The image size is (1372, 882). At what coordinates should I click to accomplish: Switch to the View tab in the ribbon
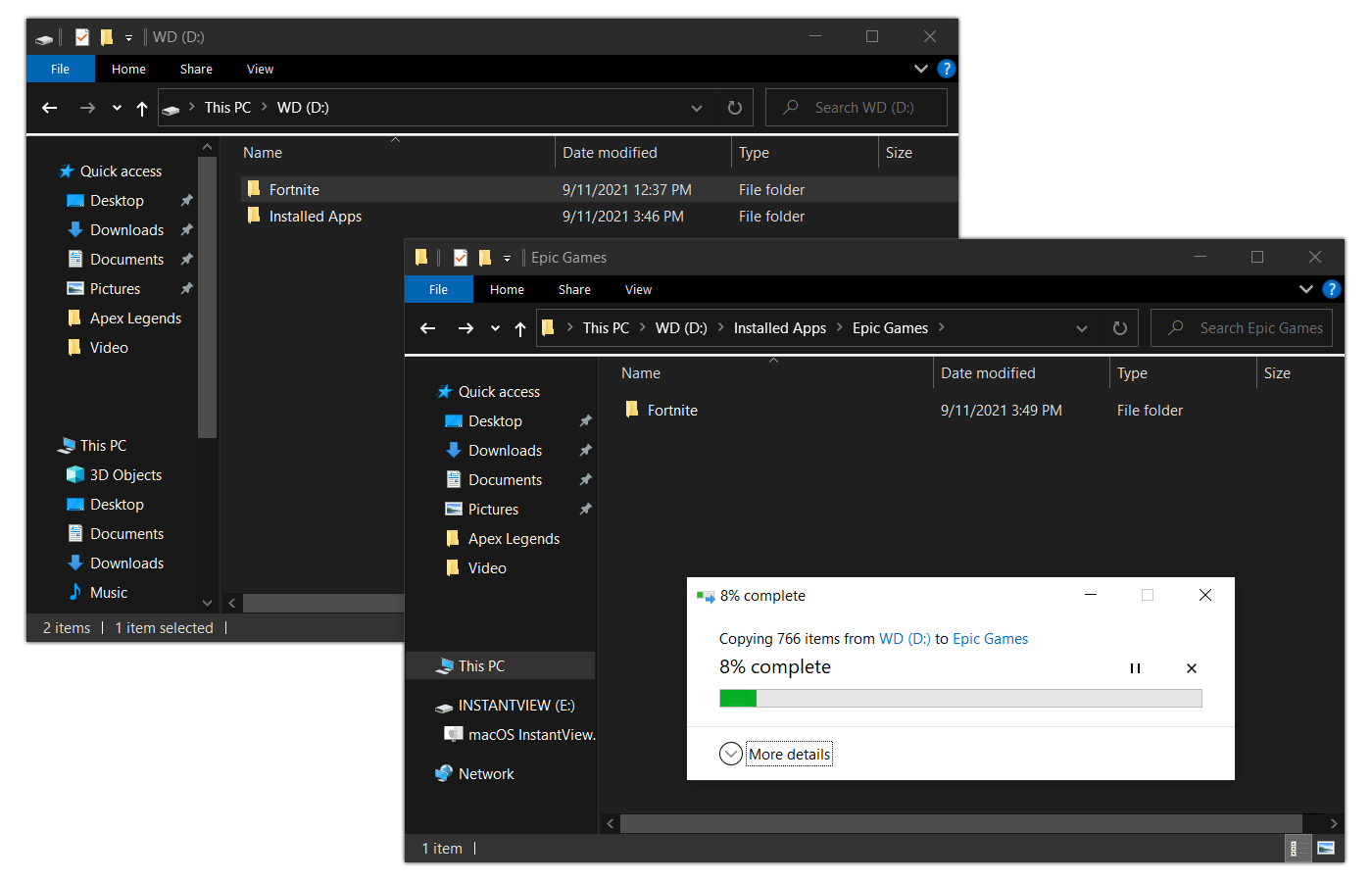click(x=638, y=289)
